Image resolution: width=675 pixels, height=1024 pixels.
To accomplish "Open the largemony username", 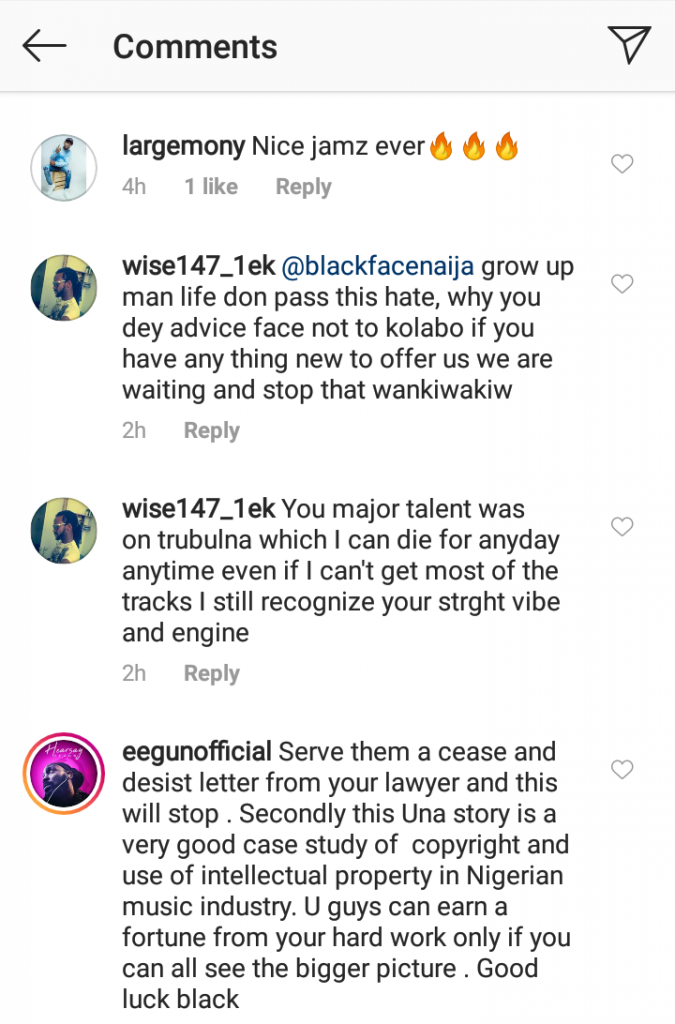I will coord(183,147).
